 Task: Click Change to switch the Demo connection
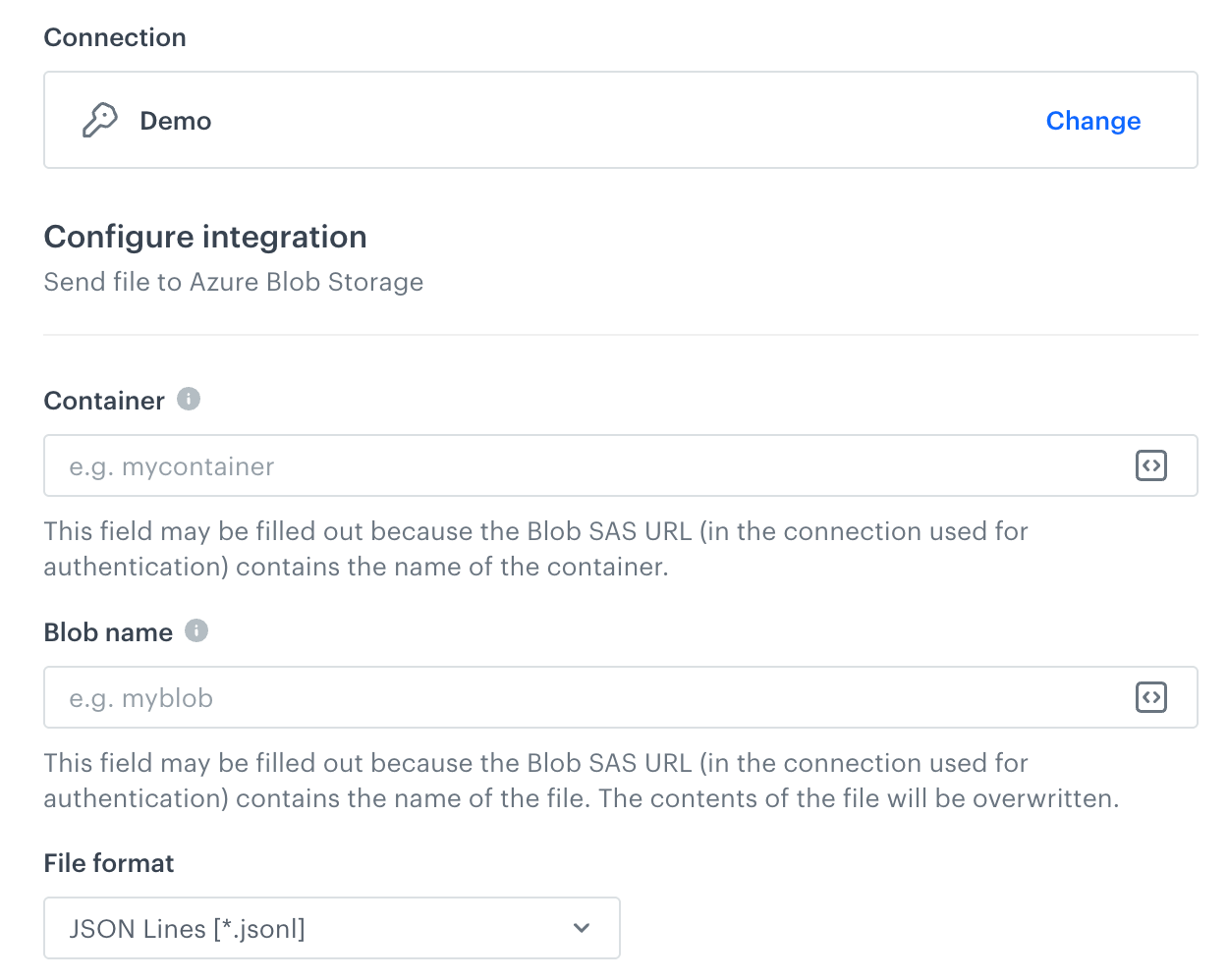pyautogui.click(x=1092, y=120)
